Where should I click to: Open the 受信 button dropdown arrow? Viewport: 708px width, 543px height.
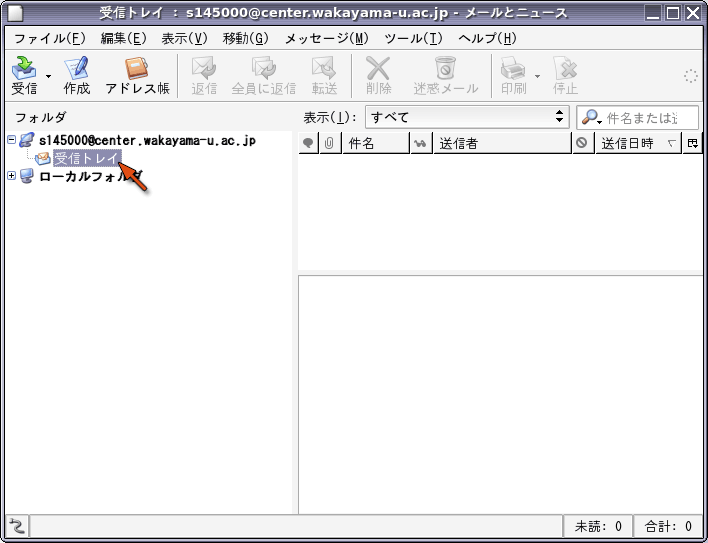[x=48, y=75]
